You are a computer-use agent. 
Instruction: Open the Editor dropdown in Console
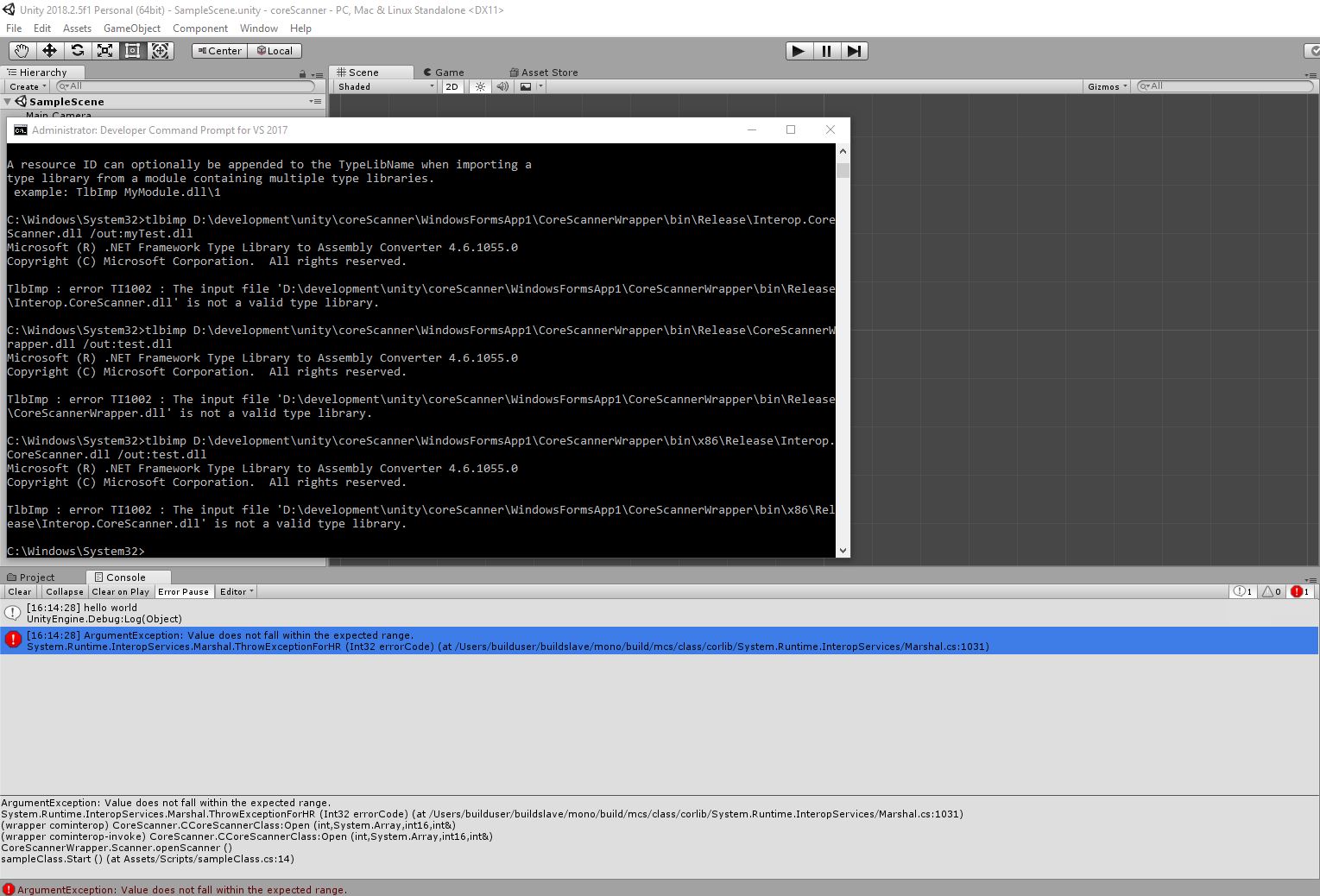coord(237,591)
